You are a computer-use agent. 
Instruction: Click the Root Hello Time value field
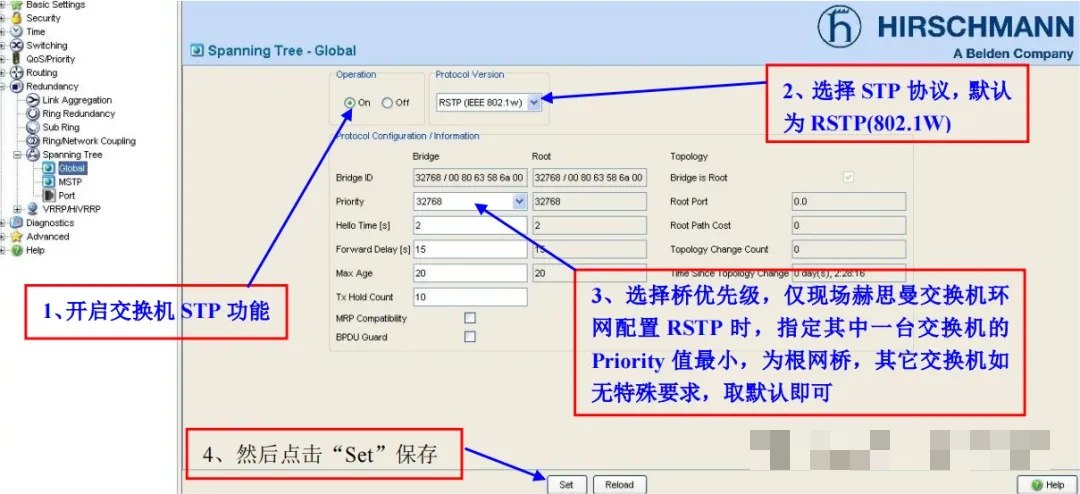coord(590,225)
